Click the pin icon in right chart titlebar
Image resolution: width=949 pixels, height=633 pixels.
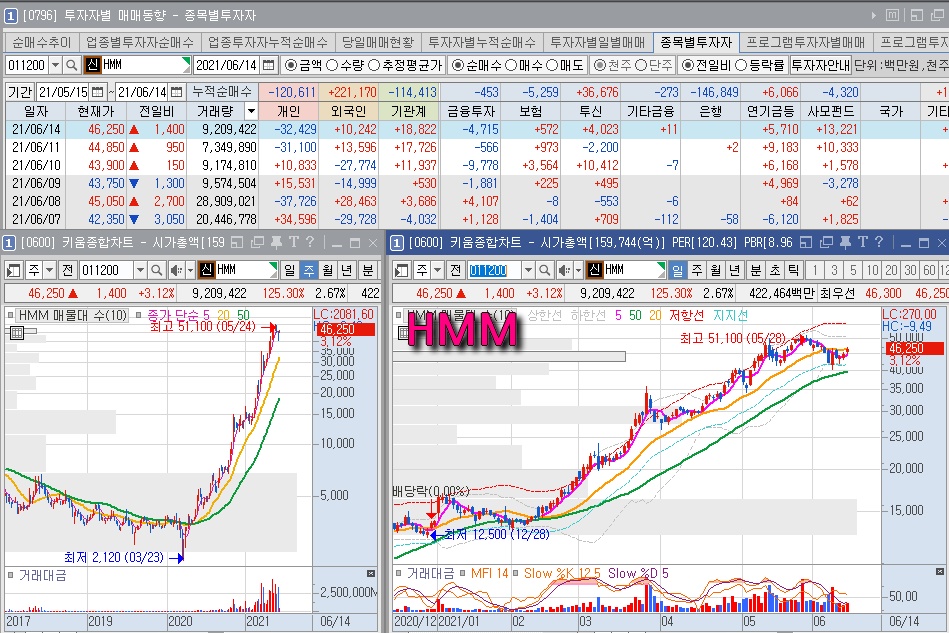[x=846, y=243]
